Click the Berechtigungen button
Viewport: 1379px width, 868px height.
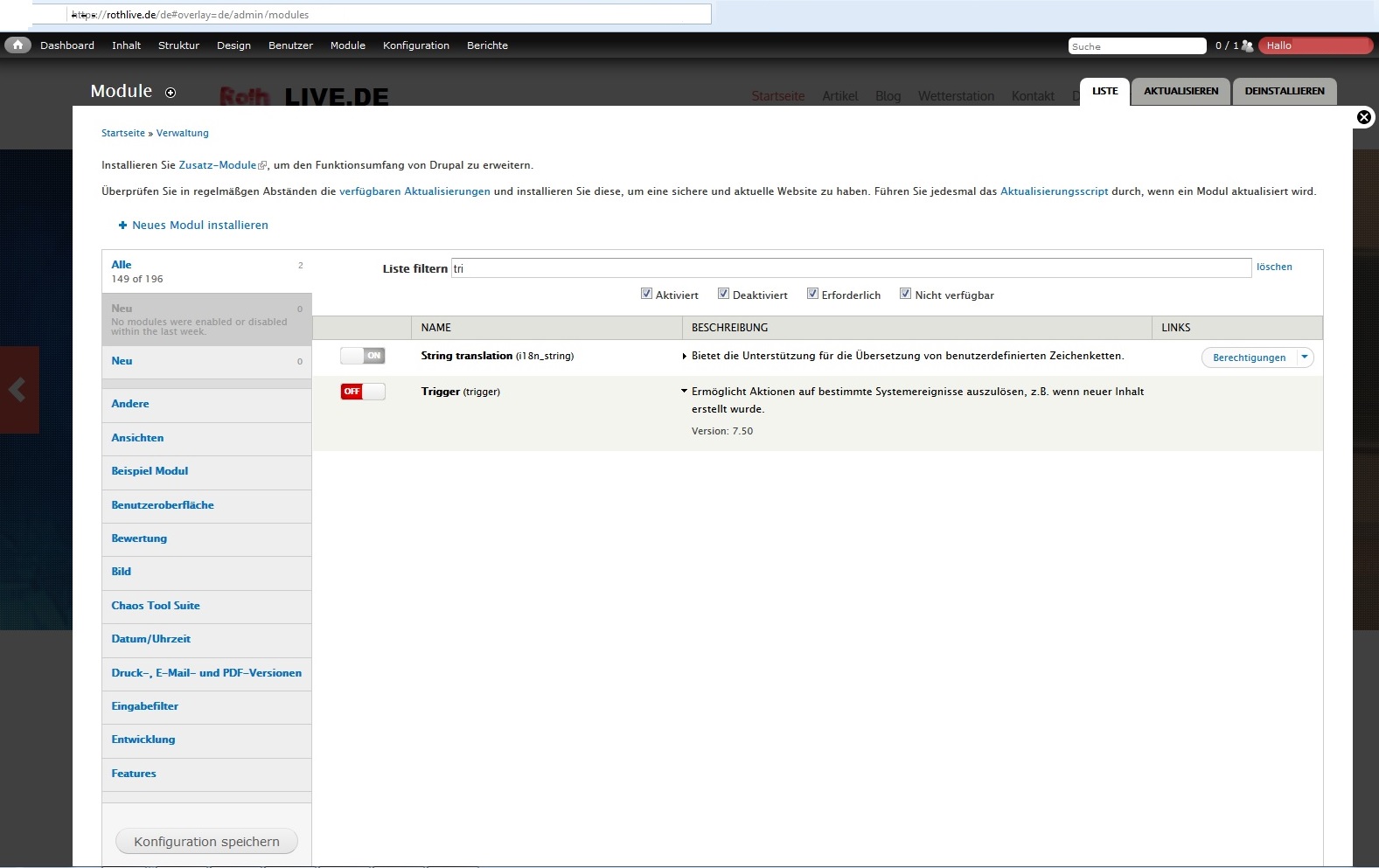coord(1249,358)
